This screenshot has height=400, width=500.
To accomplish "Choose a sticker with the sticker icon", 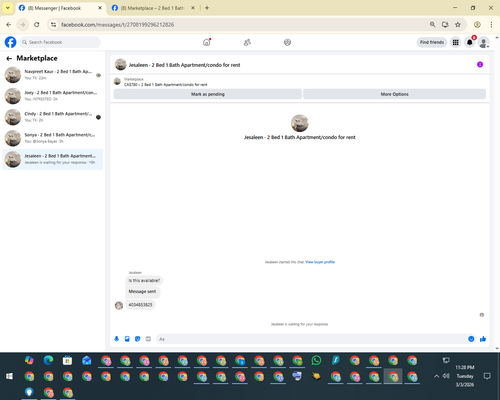I will pyautogui.click(x=138, y=339).
